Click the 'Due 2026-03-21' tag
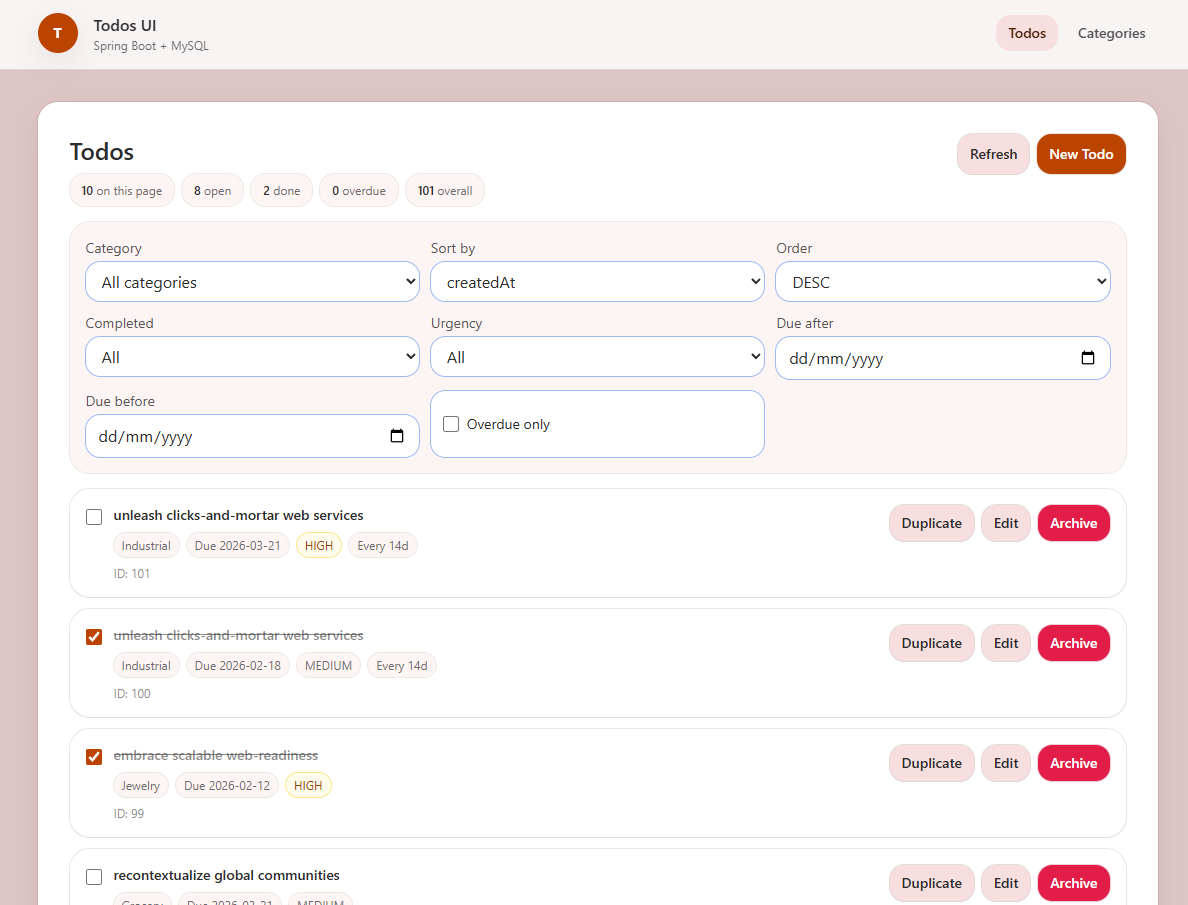Screen dimensions: 1188x905 (x=238, y=546)
